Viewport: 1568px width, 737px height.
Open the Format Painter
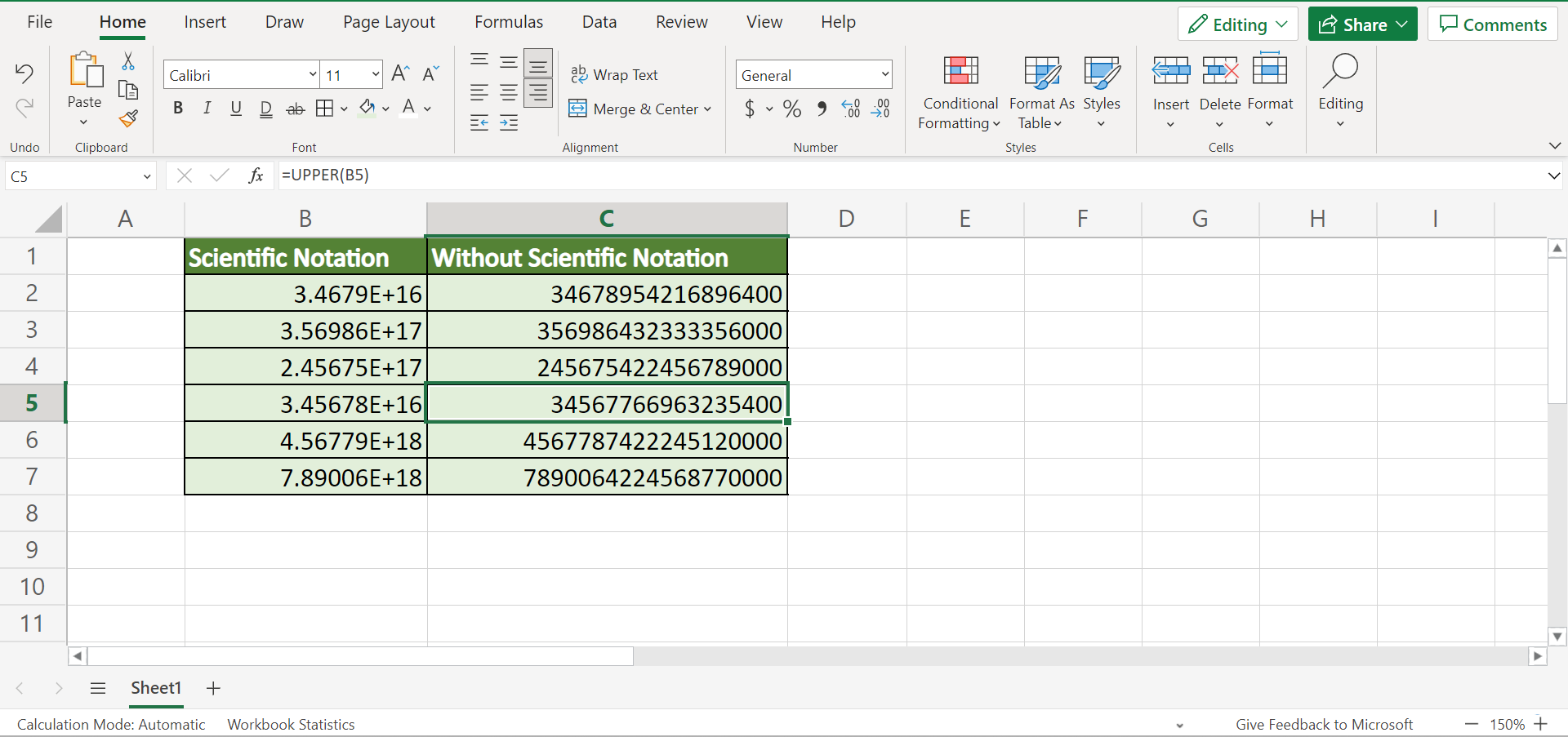pyautogui.click(x=128, y=119)
